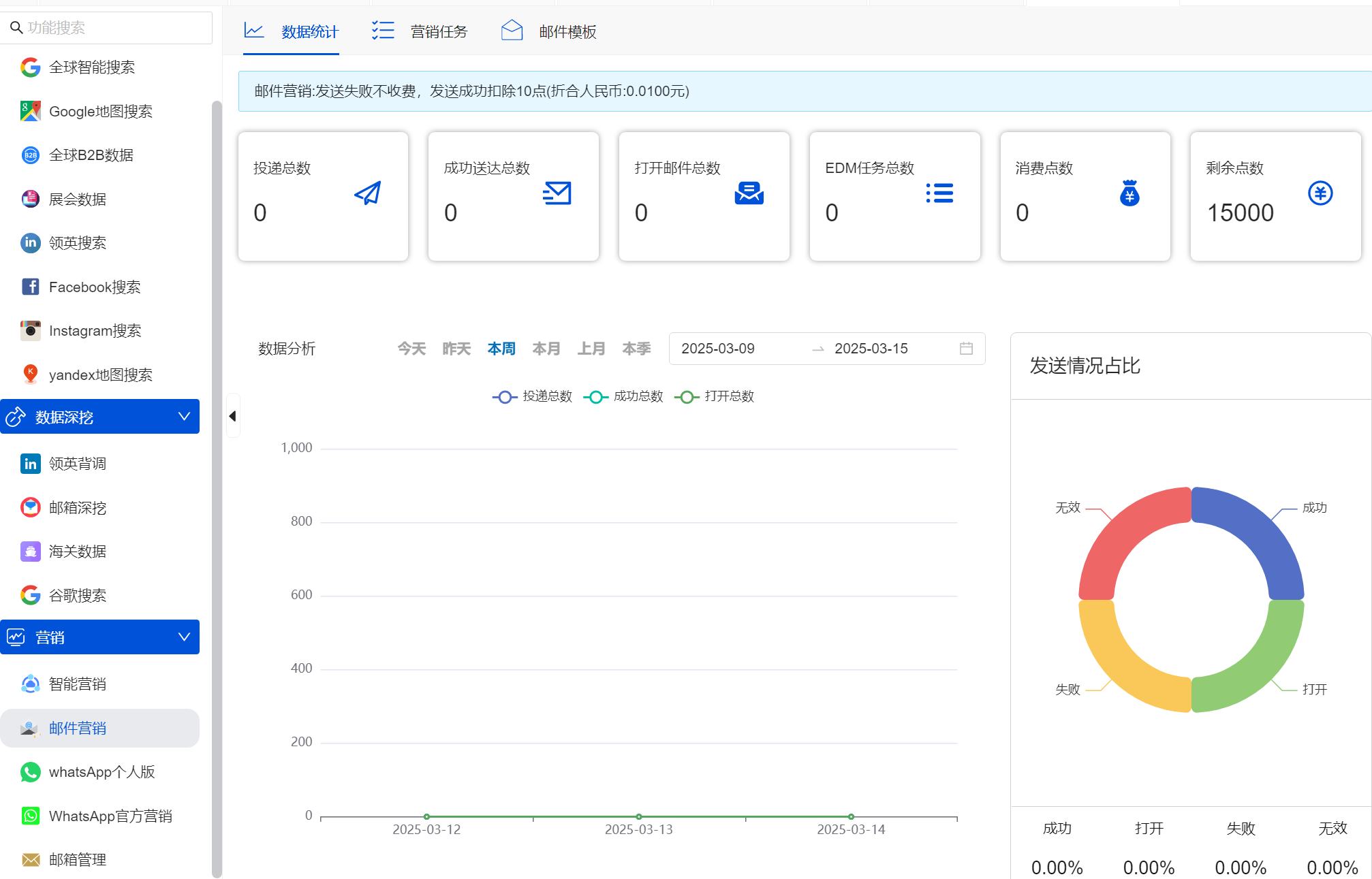Click the Google icon for 全球智能搜索
Viewport: 1372px width, 879px height.
tap(30, 67)
